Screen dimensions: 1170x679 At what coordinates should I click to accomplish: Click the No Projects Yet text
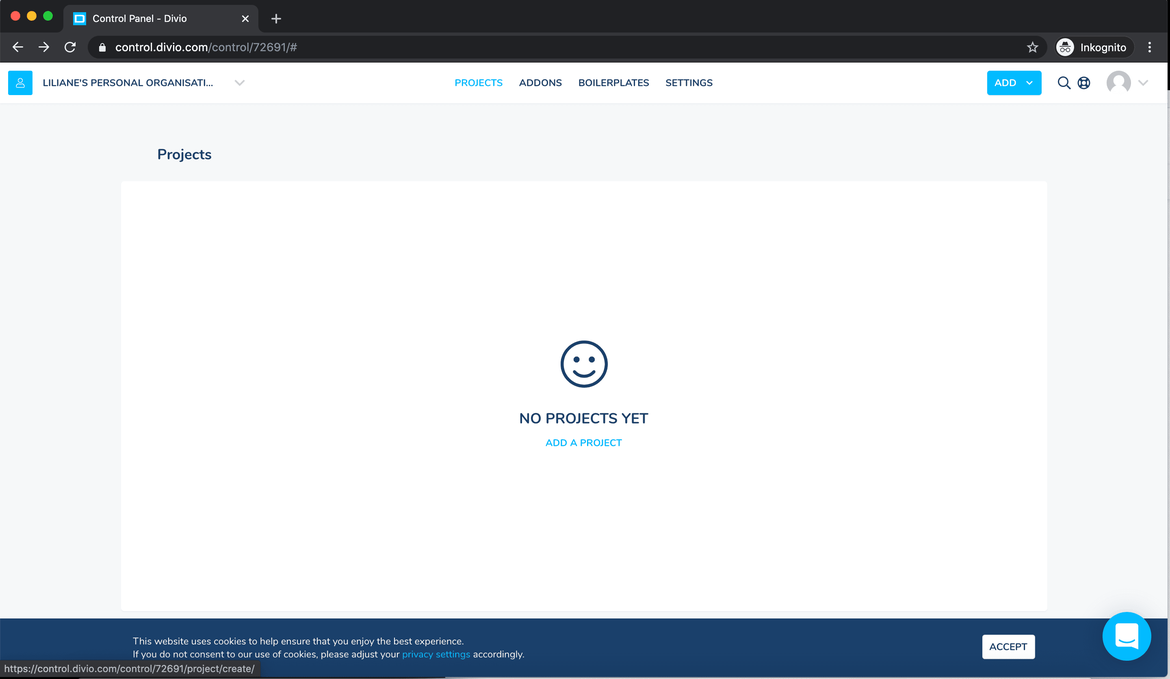(584, 419)
